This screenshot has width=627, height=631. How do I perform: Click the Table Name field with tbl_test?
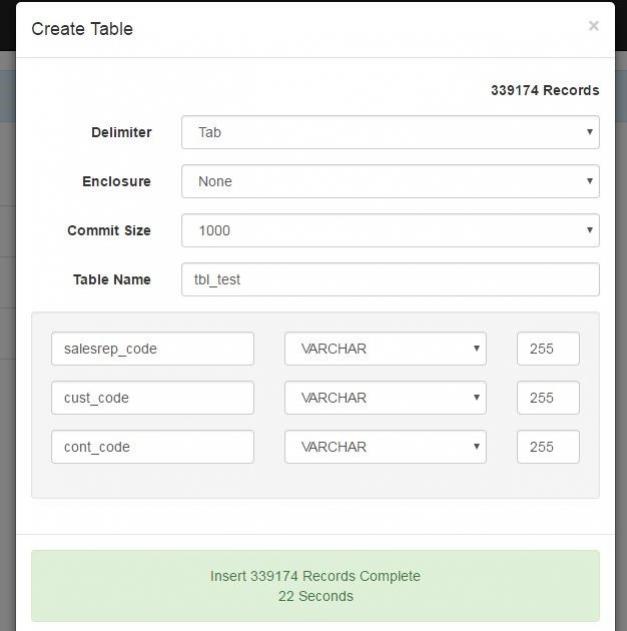point(390,279)
